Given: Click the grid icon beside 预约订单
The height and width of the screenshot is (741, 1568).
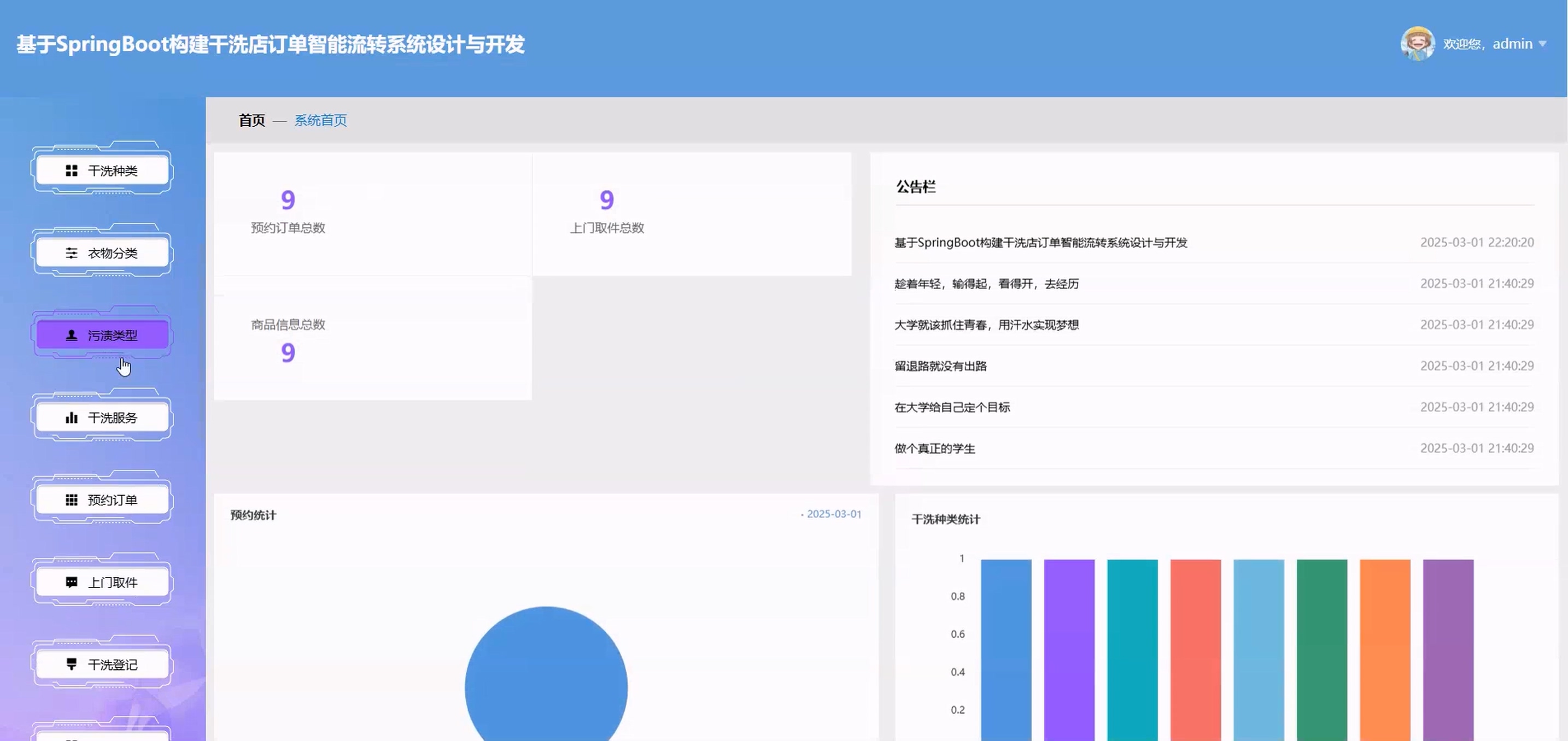Looking at the screenshot, I should (71, 500).
